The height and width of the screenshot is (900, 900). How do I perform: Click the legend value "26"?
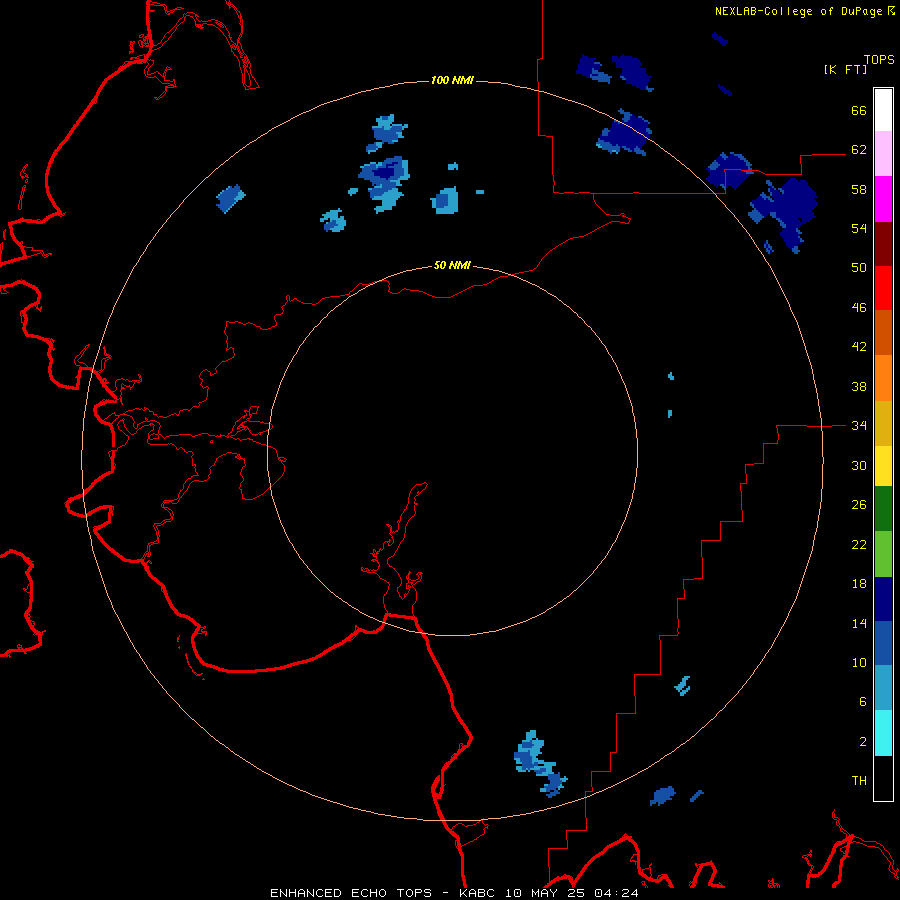[x=859, y=505]
